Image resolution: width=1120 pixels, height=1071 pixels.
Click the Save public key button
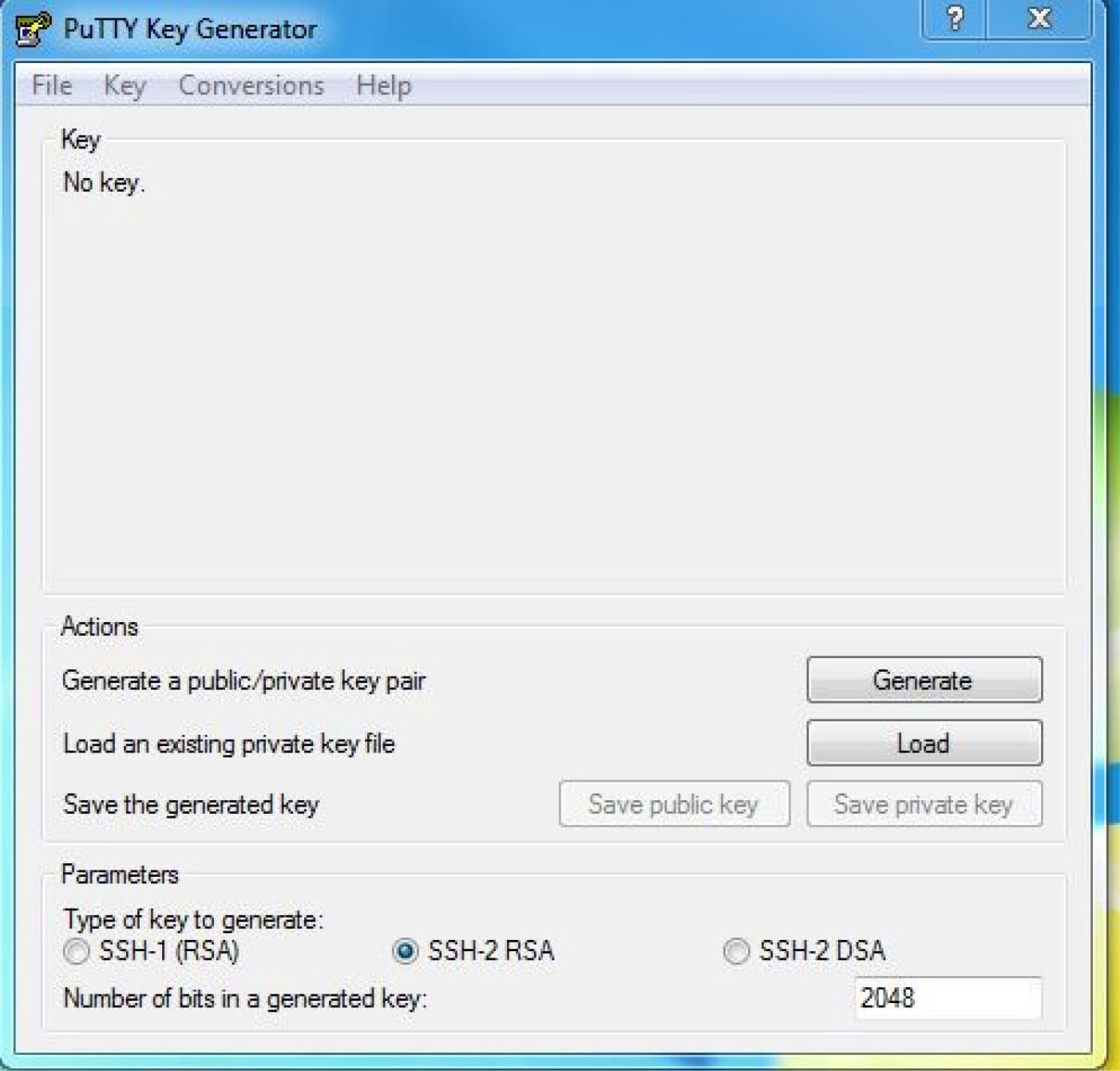click(x=674, y=803)
